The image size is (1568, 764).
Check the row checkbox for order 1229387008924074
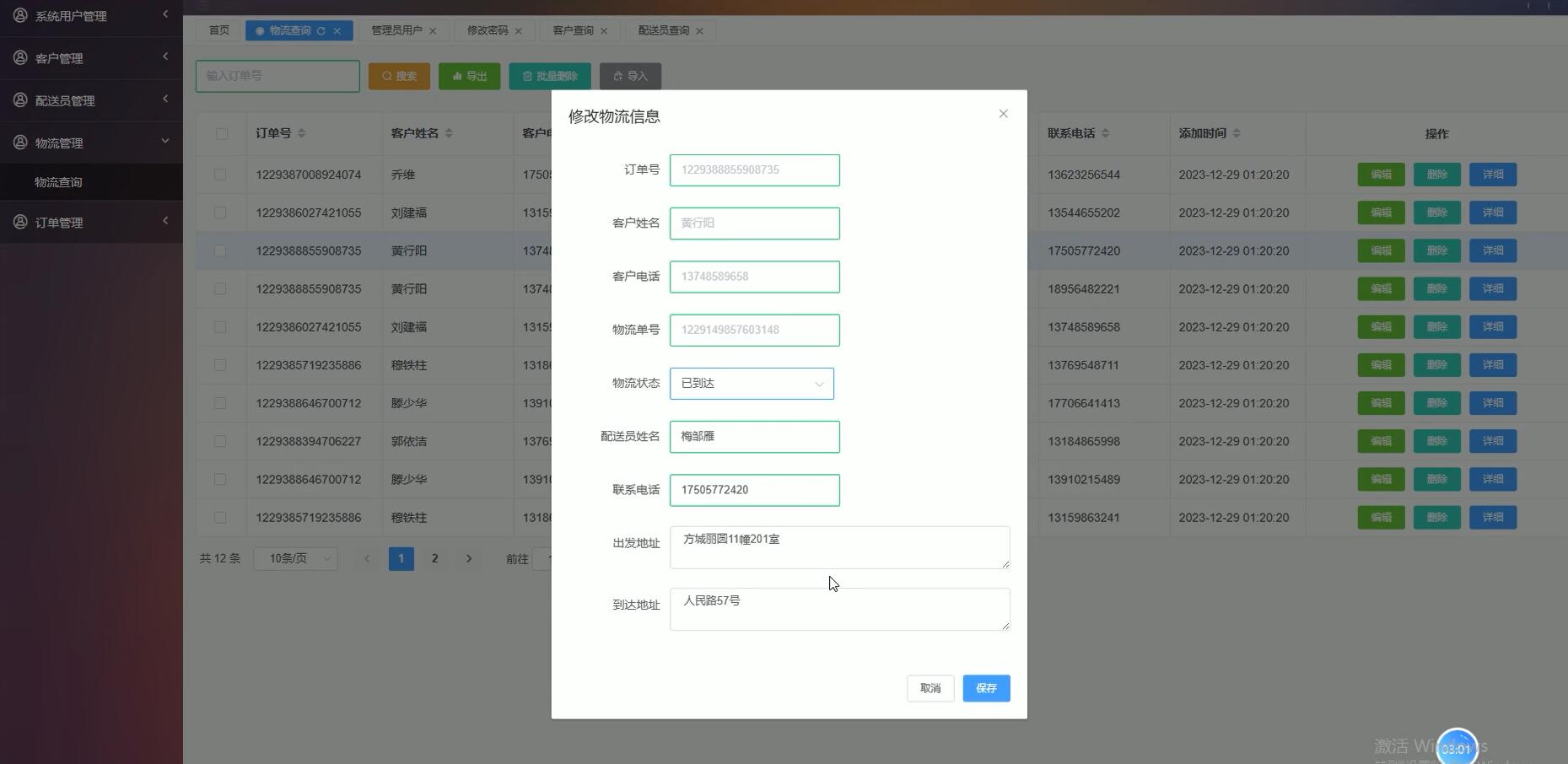[x=220, y=175]
